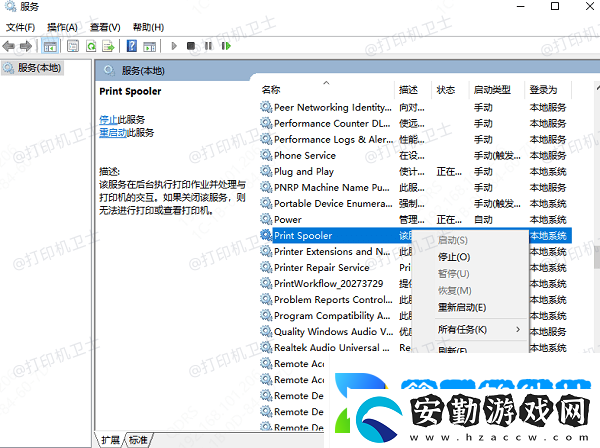Image resolution: width=600 pixels, height=448 pixels.
Task: Open the Help question-mark icon
Action: 132,46
